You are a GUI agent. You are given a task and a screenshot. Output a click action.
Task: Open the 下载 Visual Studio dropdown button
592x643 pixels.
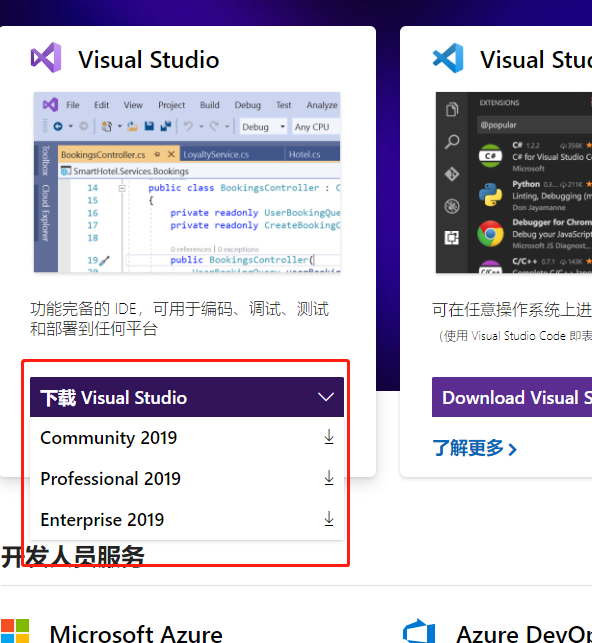pyautogui.click(x=187, y=397)
